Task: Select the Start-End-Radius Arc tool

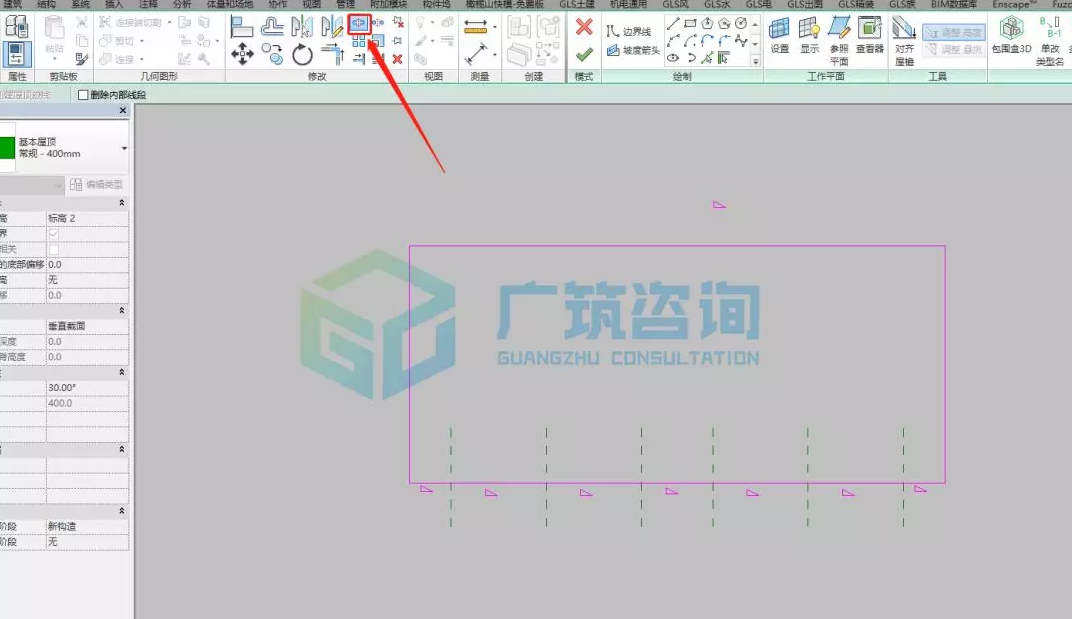Action: click(x=673, y=41)
